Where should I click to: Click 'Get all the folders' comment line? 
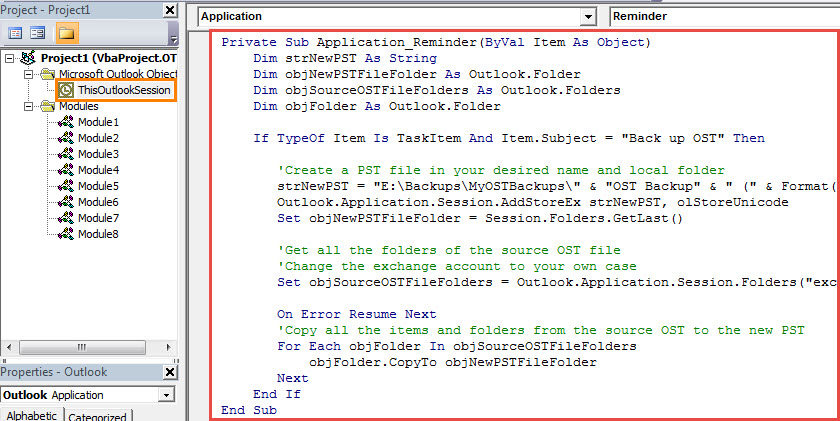[449, 250]
